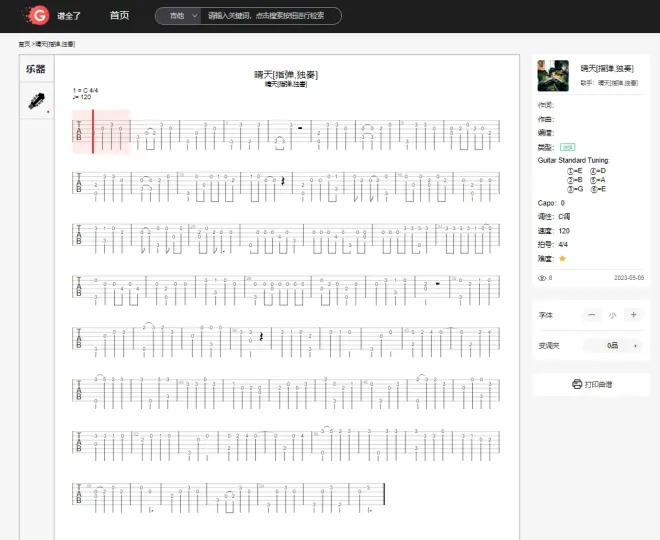The image size is (660, 540).
Task: Open the 吉他 category dropdown in search bar
Action: [181, 16]
